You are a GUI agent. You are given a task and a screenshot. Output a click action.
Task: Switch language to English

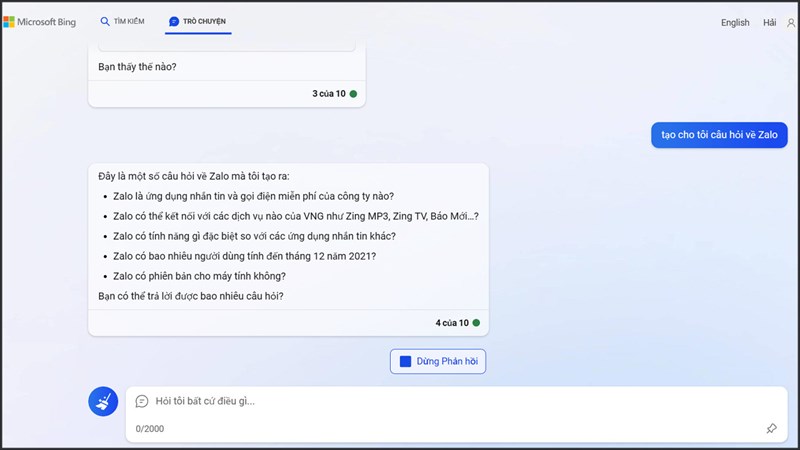pyautogui.click(x=735, y=22)
